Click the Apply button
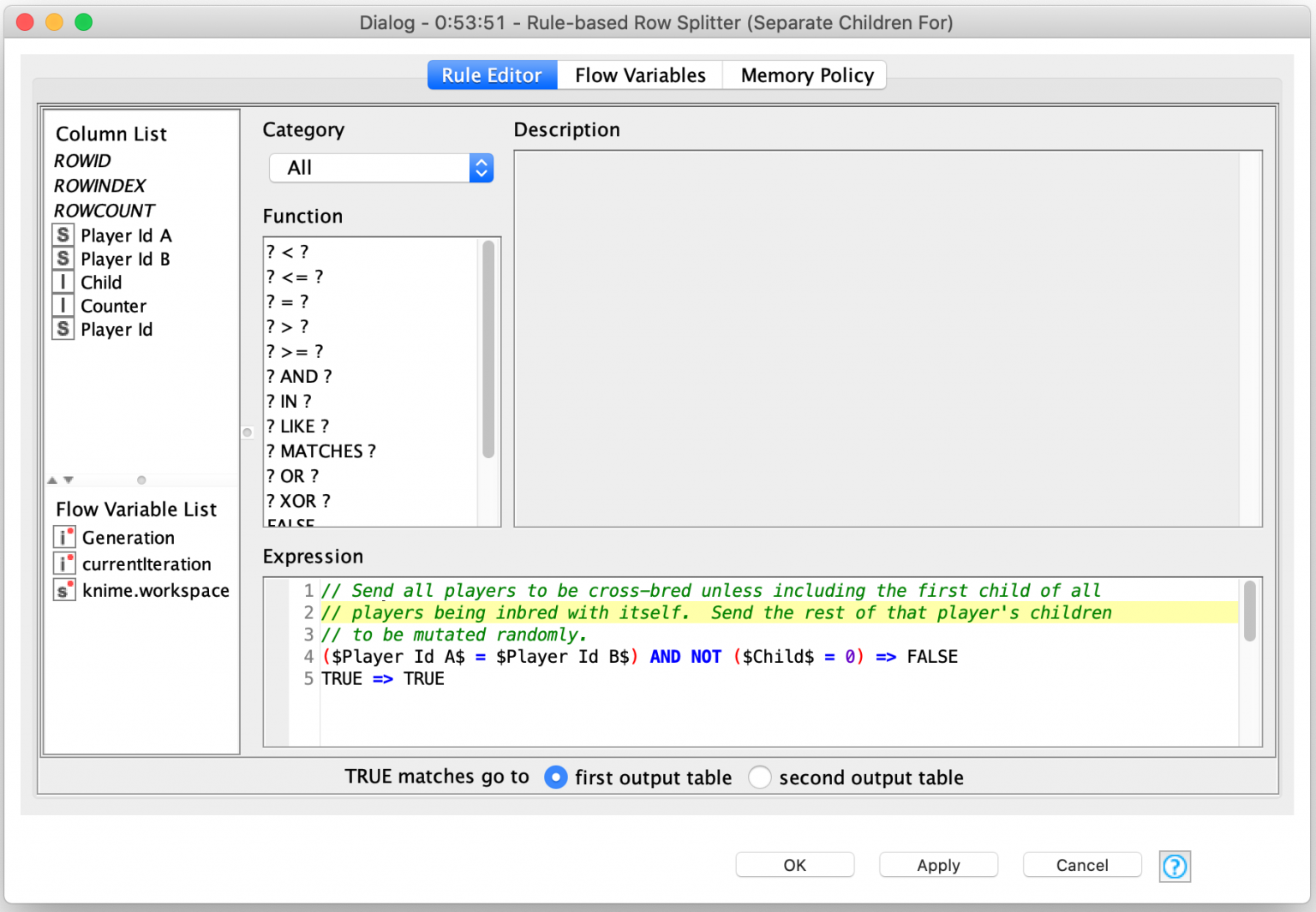Viewport: 1316px width, 912px height. 938,865
